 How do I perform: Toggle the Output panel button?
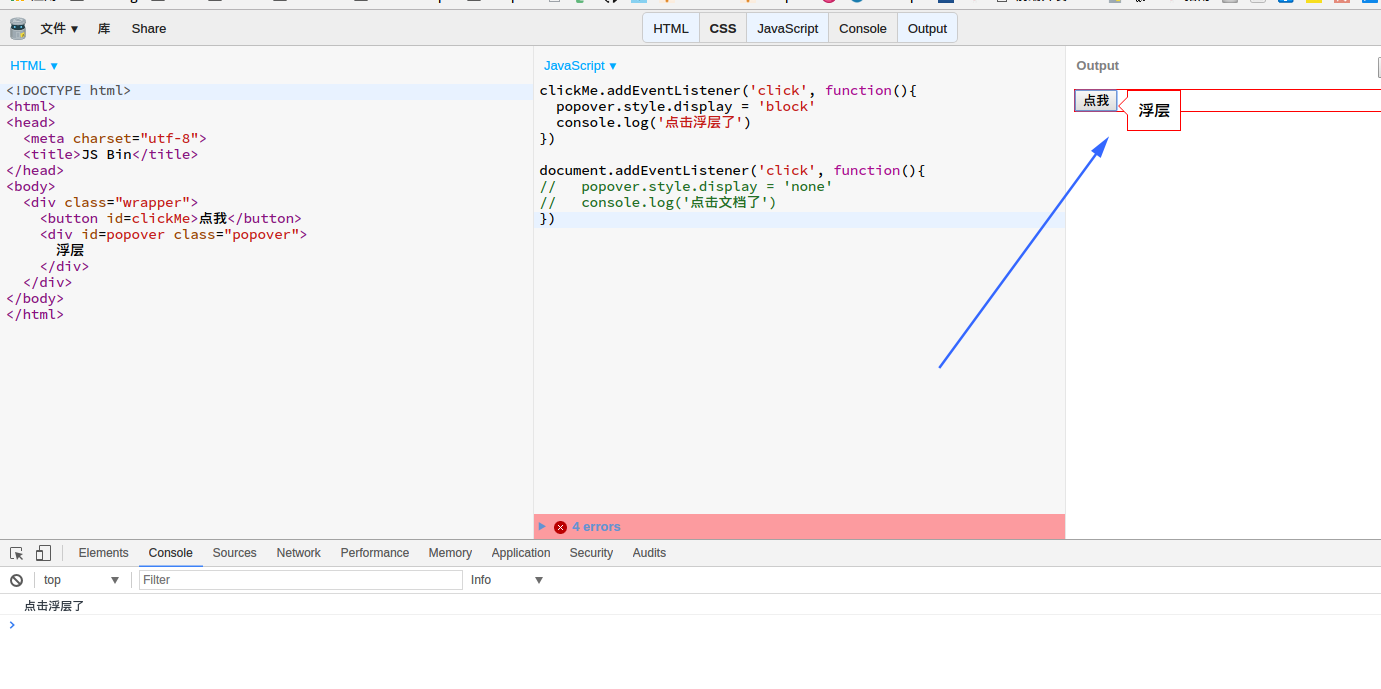pos(927,28)
